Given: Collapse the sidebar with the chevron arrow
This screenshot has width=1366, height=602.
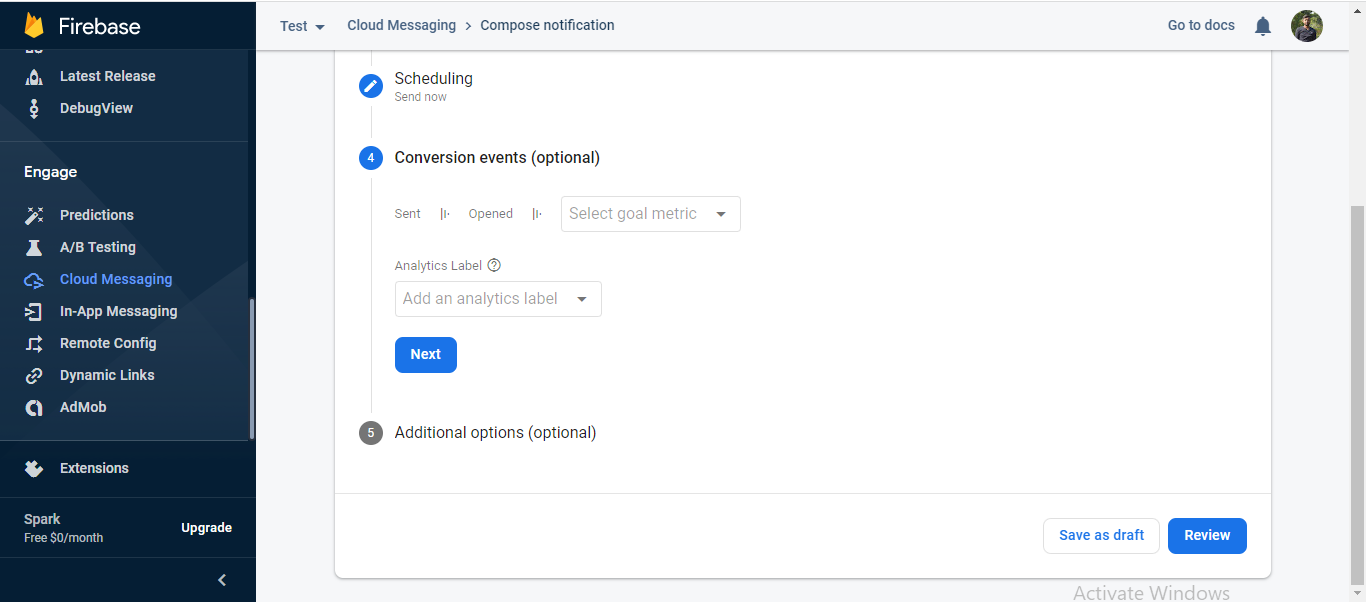Looking at the screenshot, I should coord(221,579).
